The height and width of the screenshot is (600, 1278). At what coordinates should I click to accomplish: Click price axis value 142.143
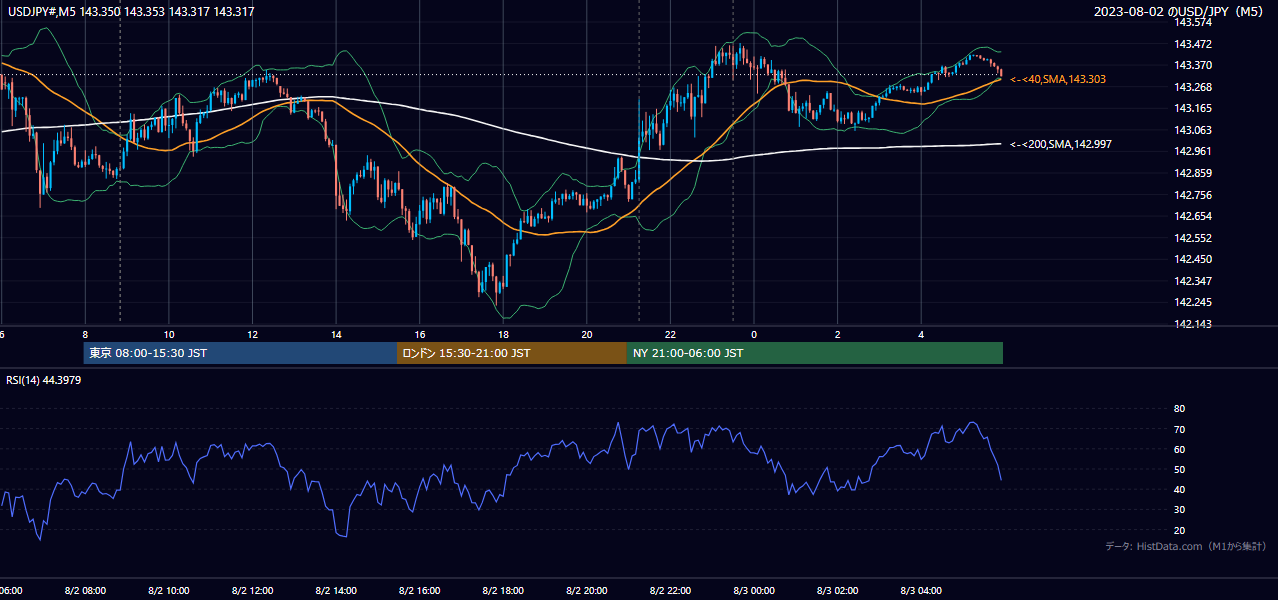pos(1193,324)
